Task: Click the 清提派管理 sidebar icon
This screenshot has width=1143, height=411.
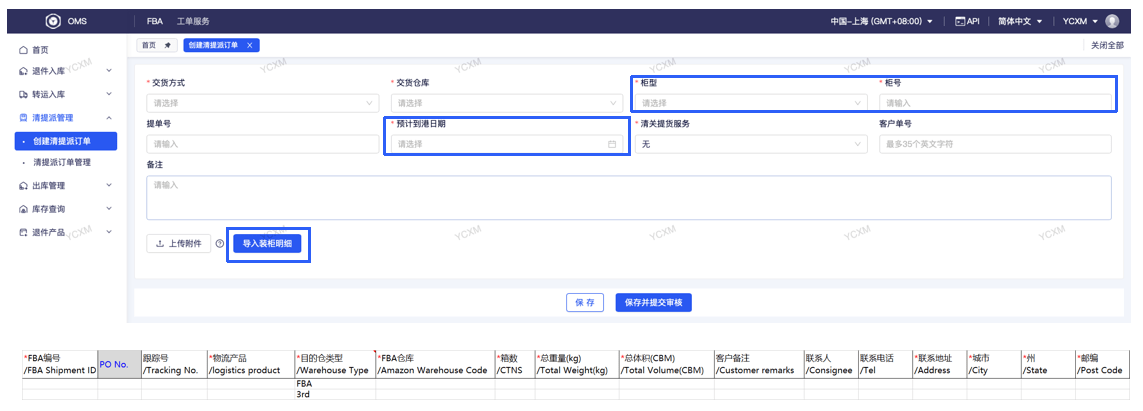Action: [23, 117]
